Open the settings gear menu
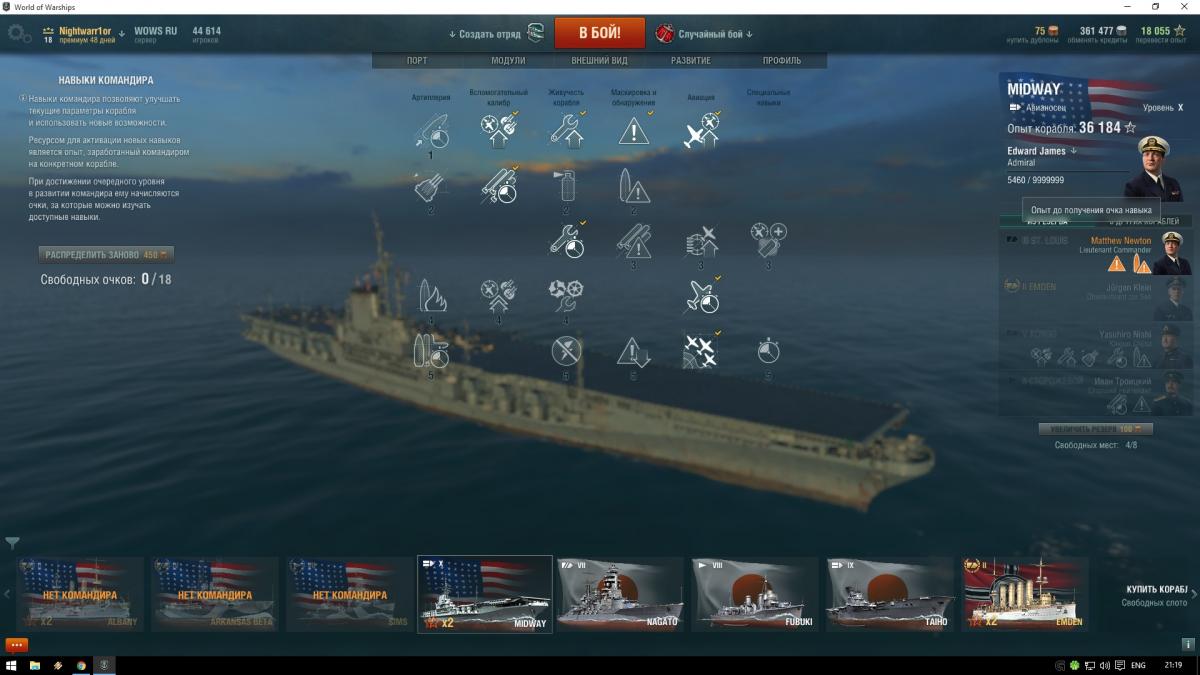The height and width of the screenshot is (675, 1200). pyautogui.click(x=18, y=34)
